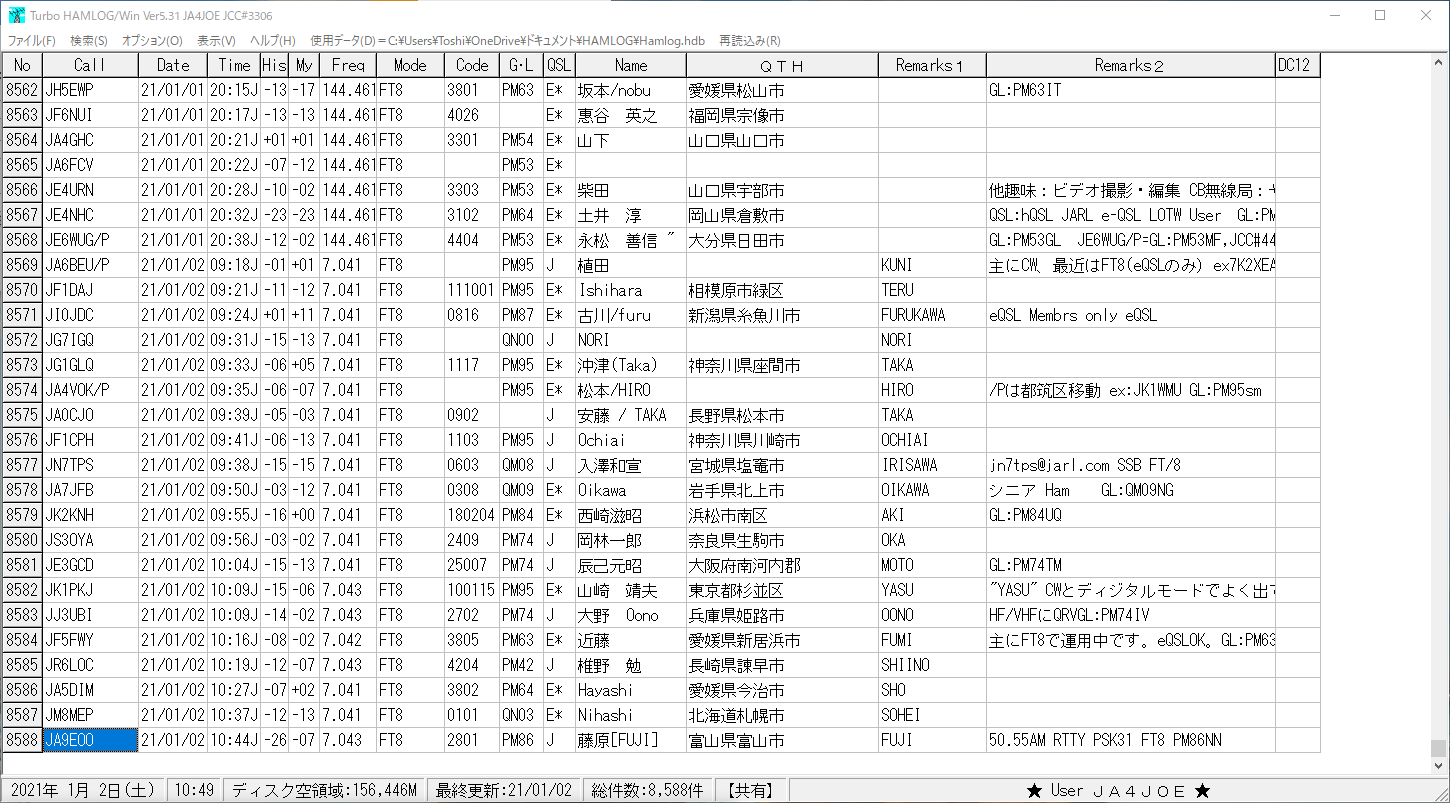
Task: Click the Time column header
Action: click(x=234, y=65)
